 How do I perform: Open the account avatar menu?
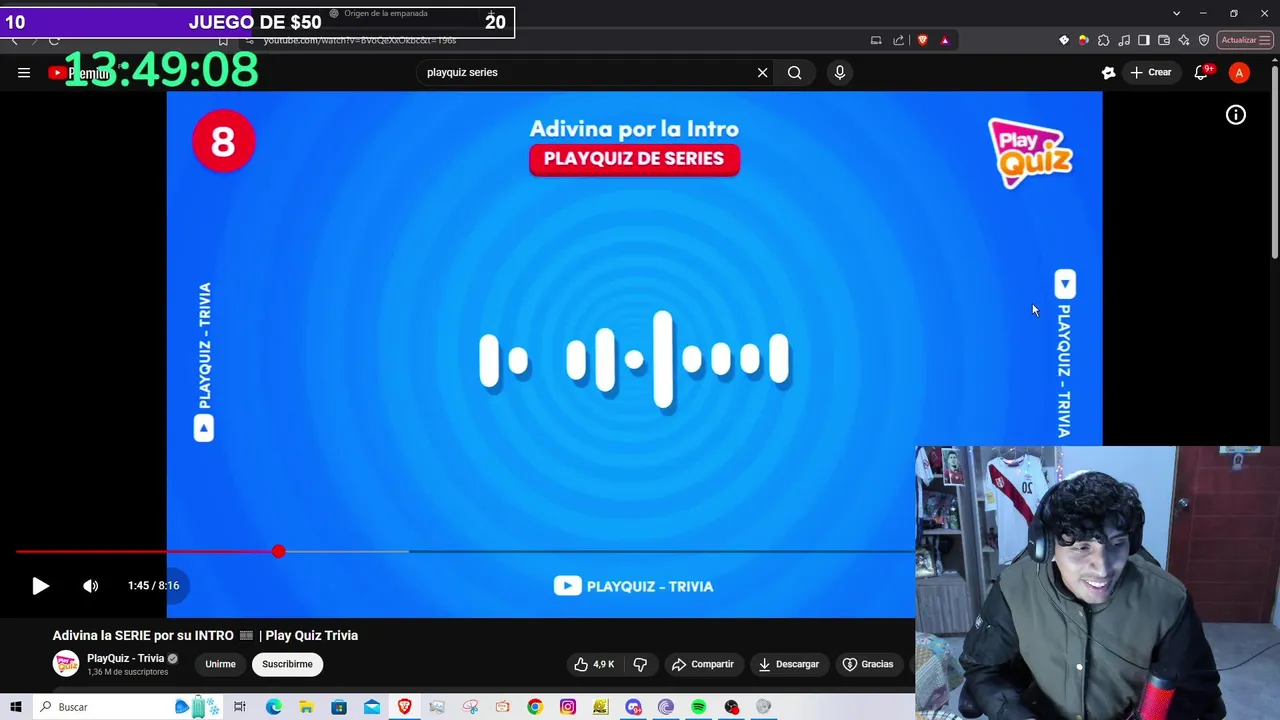pos(1239,72)
